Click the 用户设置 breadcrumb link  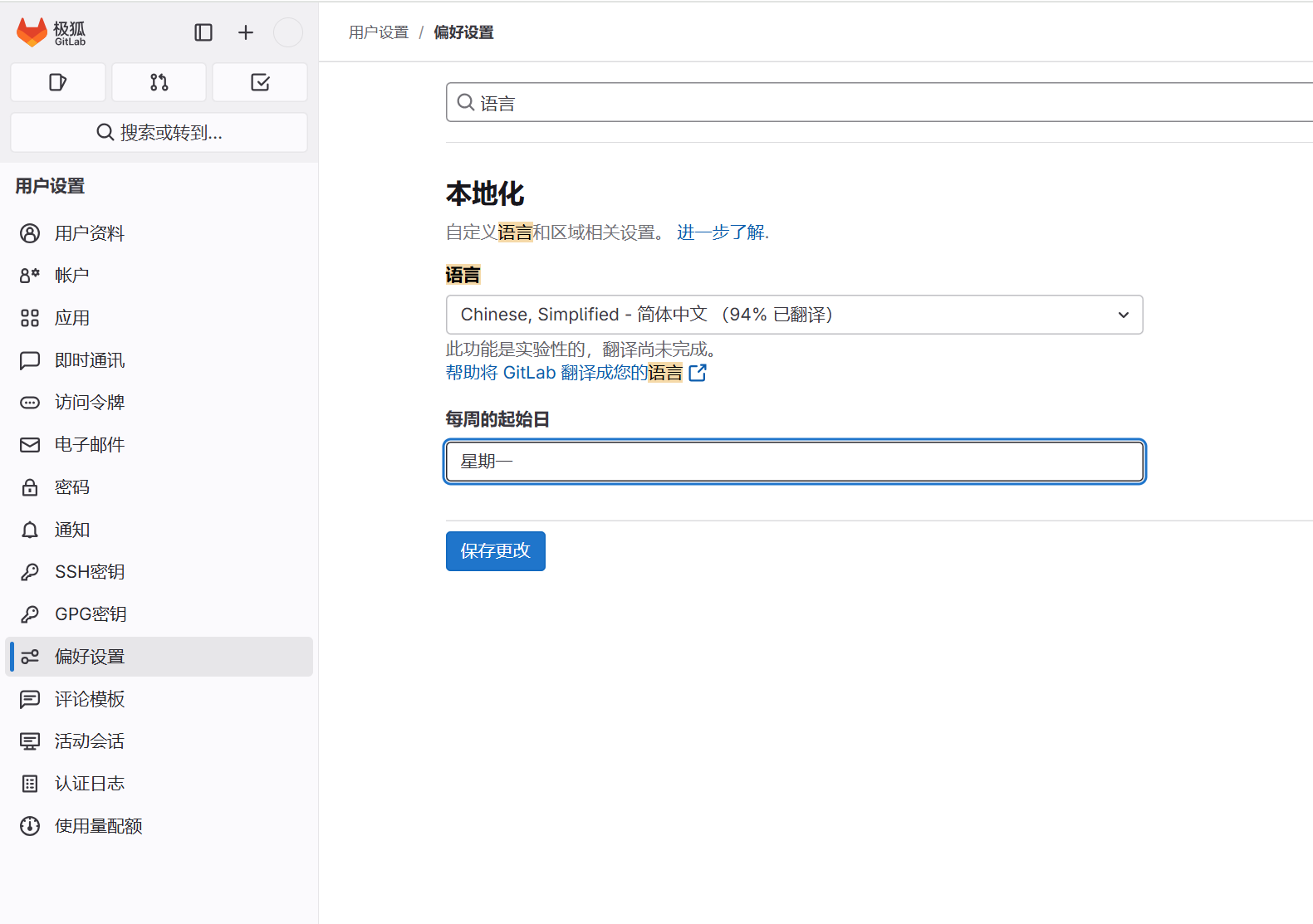(379, 32)
